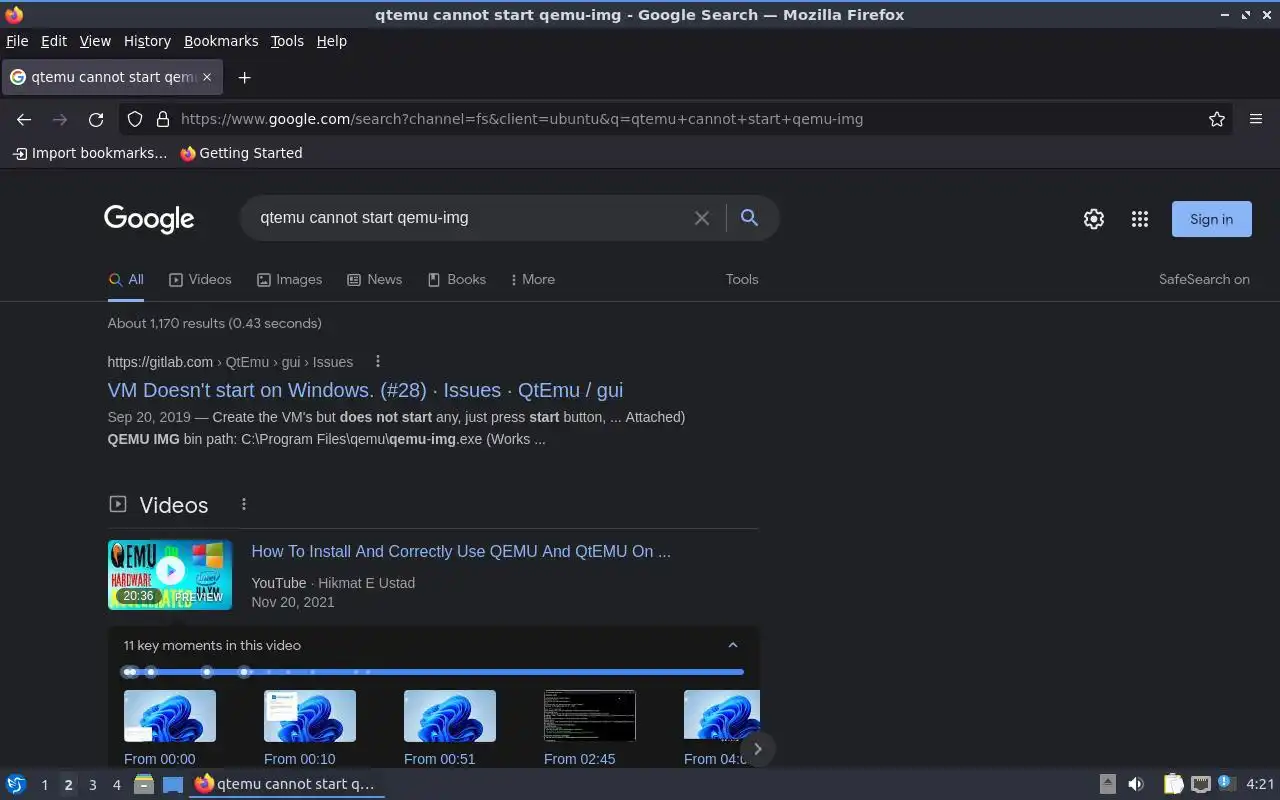1280x800 pixels.
Task: Submit search with magnifier icon
Action: click(x=749, y=218)
